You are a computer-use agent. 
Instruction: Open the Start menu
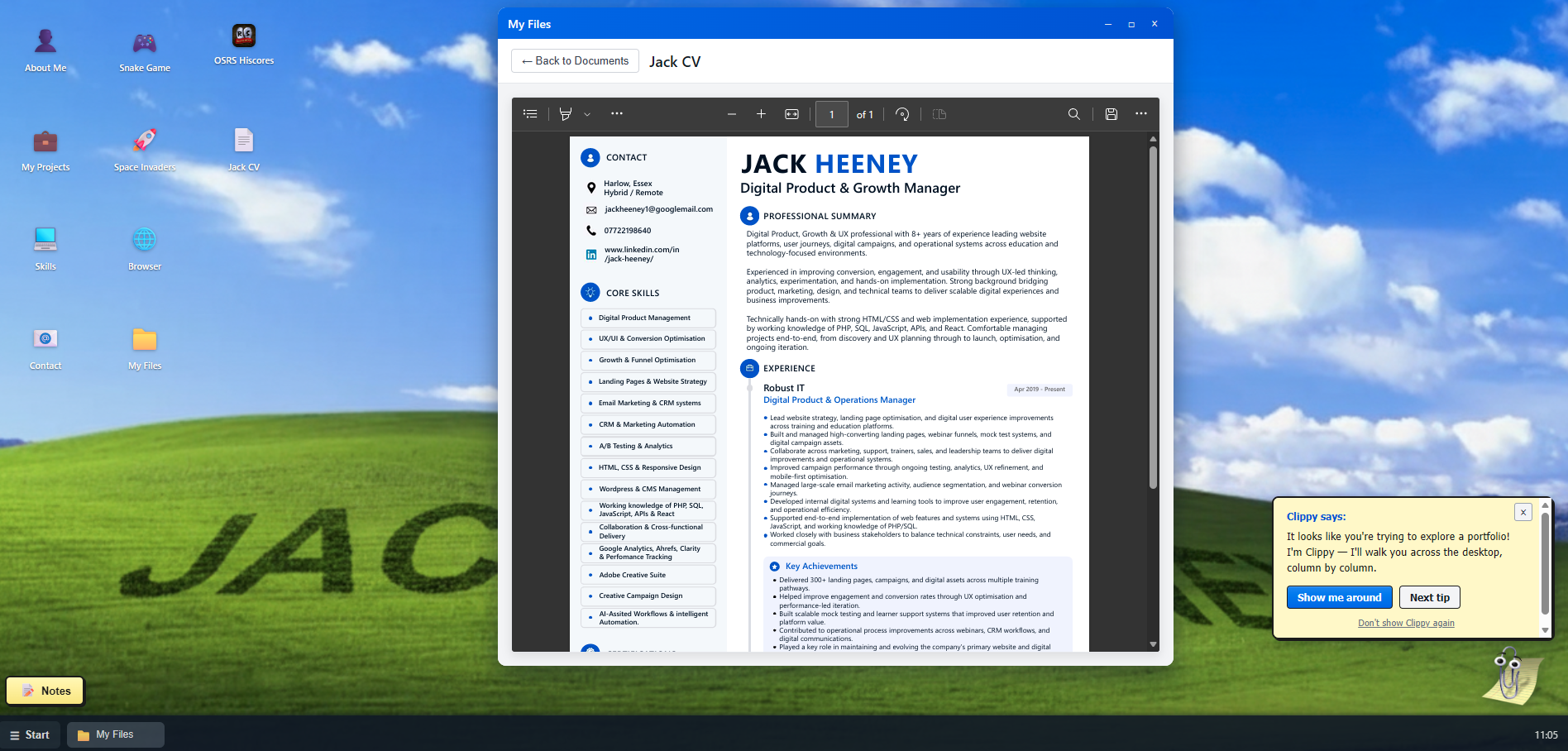(x=30, y=734)
